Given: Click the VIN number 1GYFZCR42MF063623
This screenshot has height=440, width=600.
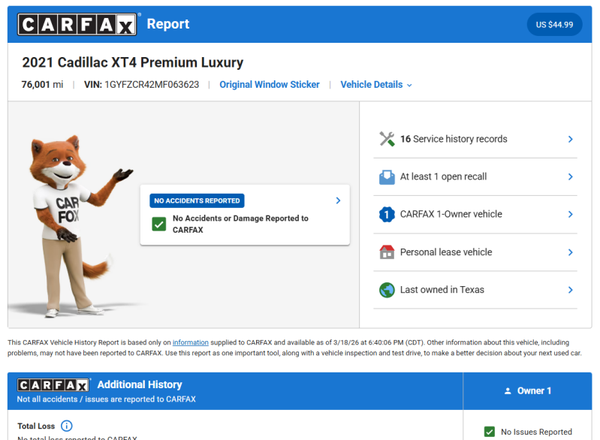Looking at the screenshot, I should tap(152, 85).
